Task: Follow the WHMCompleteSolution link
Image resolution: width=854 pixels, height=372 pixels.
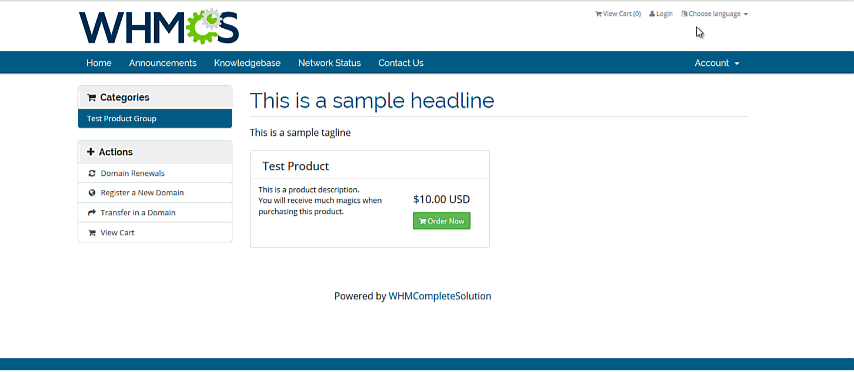Action: [x=440, y=296]
